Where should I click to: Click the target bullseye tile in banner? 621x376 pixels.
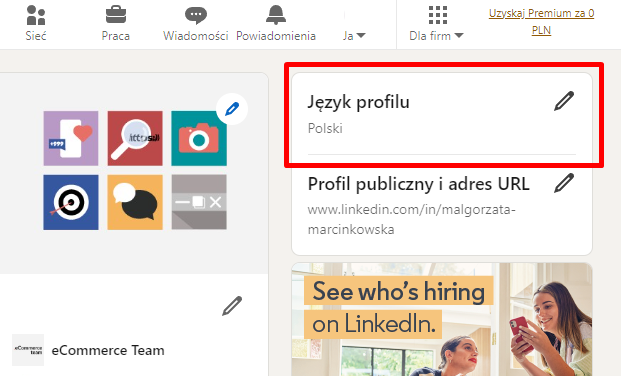click(x=71, y=202)
